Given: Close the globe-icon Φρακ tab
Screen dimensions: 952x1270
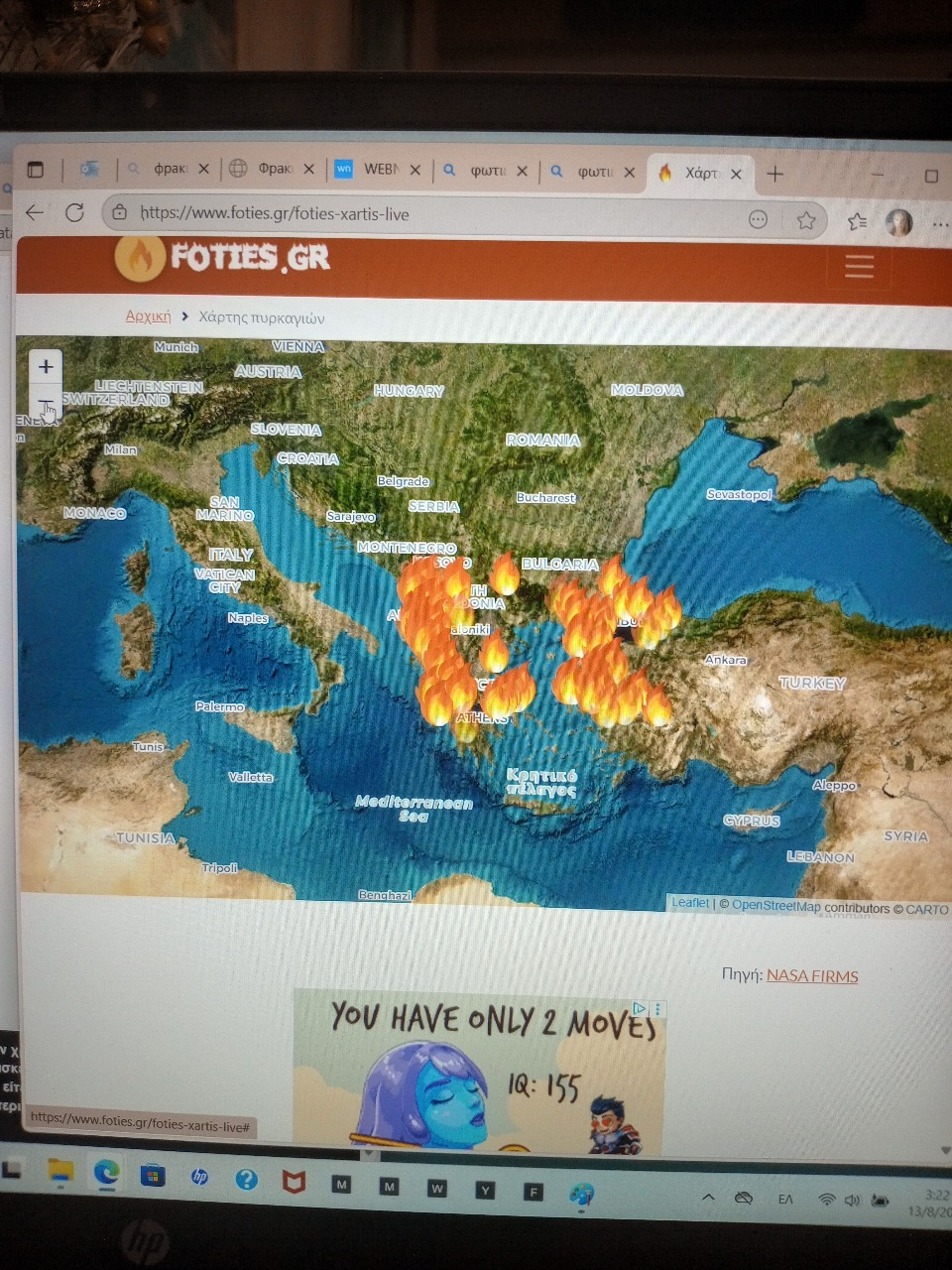Looking at the screenshot, I should pos(308,169).
